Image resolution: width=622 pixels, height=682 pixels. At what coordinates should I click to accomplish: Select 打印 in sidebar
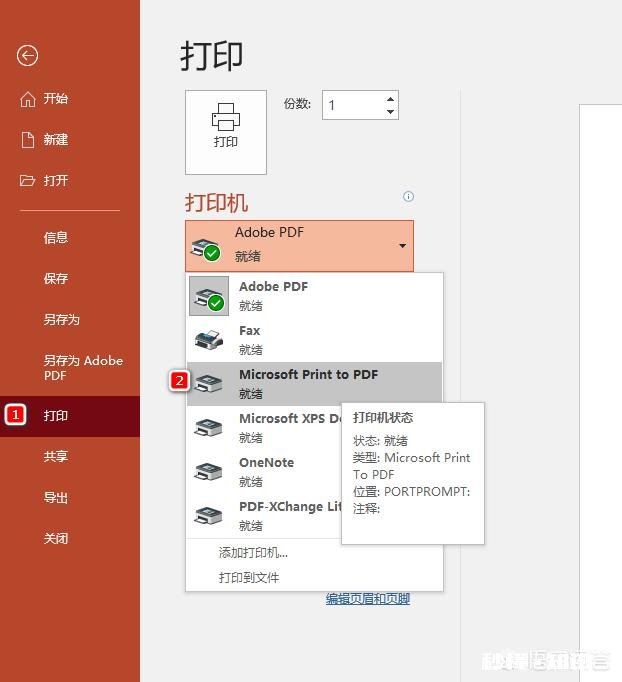70,416
